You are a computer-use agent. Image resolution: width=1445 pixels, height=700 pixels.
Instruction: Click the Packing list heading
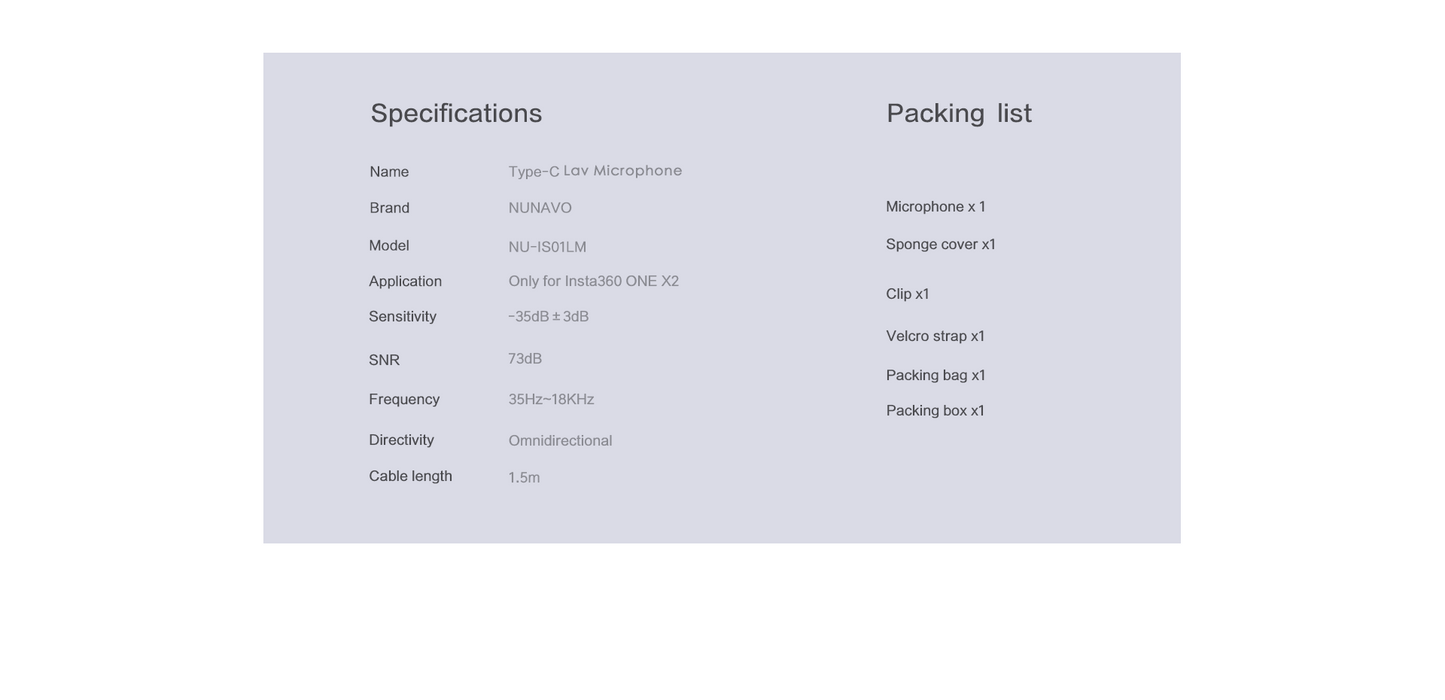958,113
